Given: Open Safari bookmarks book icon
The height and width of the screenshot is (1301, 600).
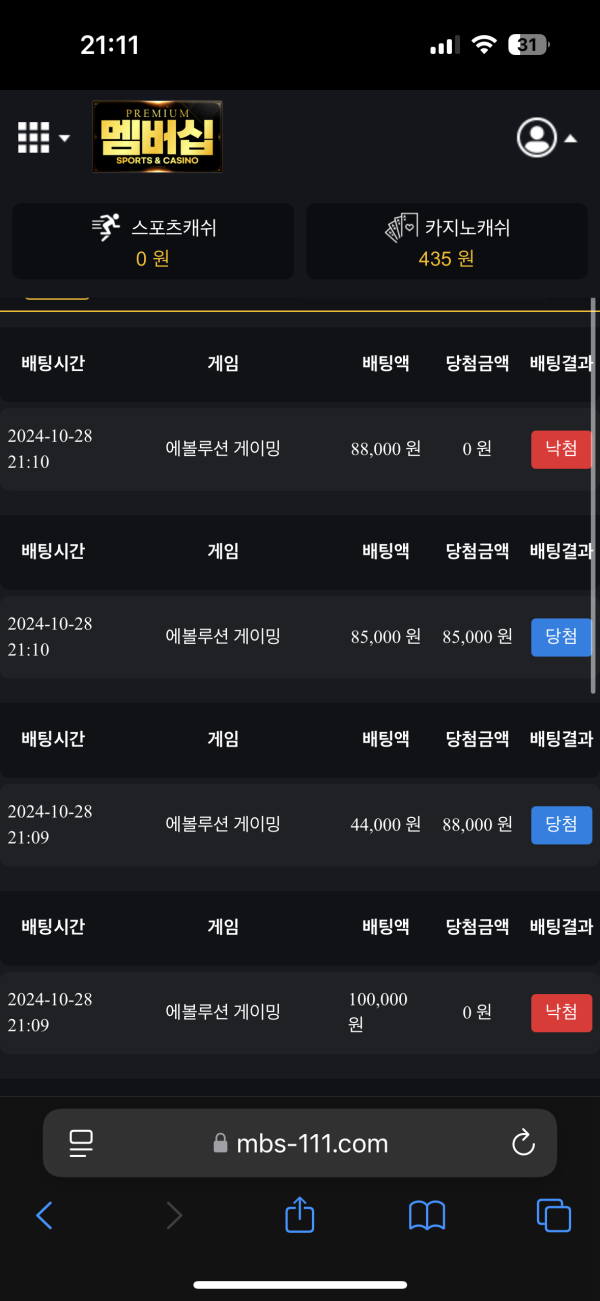Looking at the screenshot, I should [427, 1216].
